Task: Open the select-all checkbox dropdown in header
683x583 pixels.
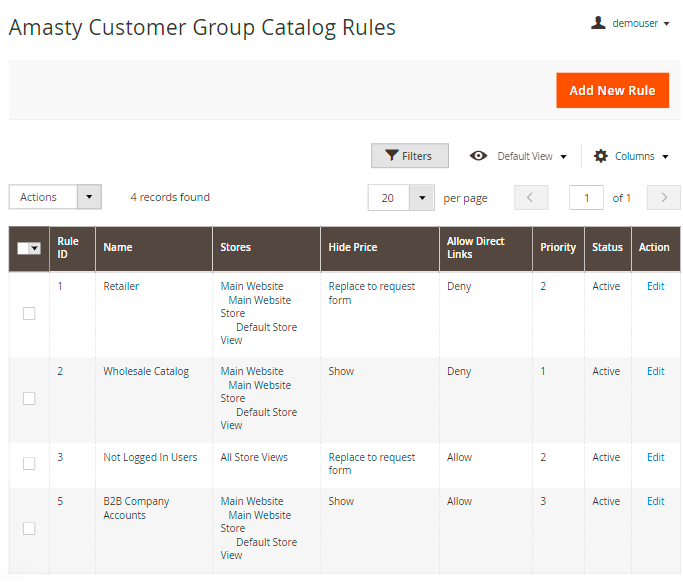Action: (x=35, y=249)
